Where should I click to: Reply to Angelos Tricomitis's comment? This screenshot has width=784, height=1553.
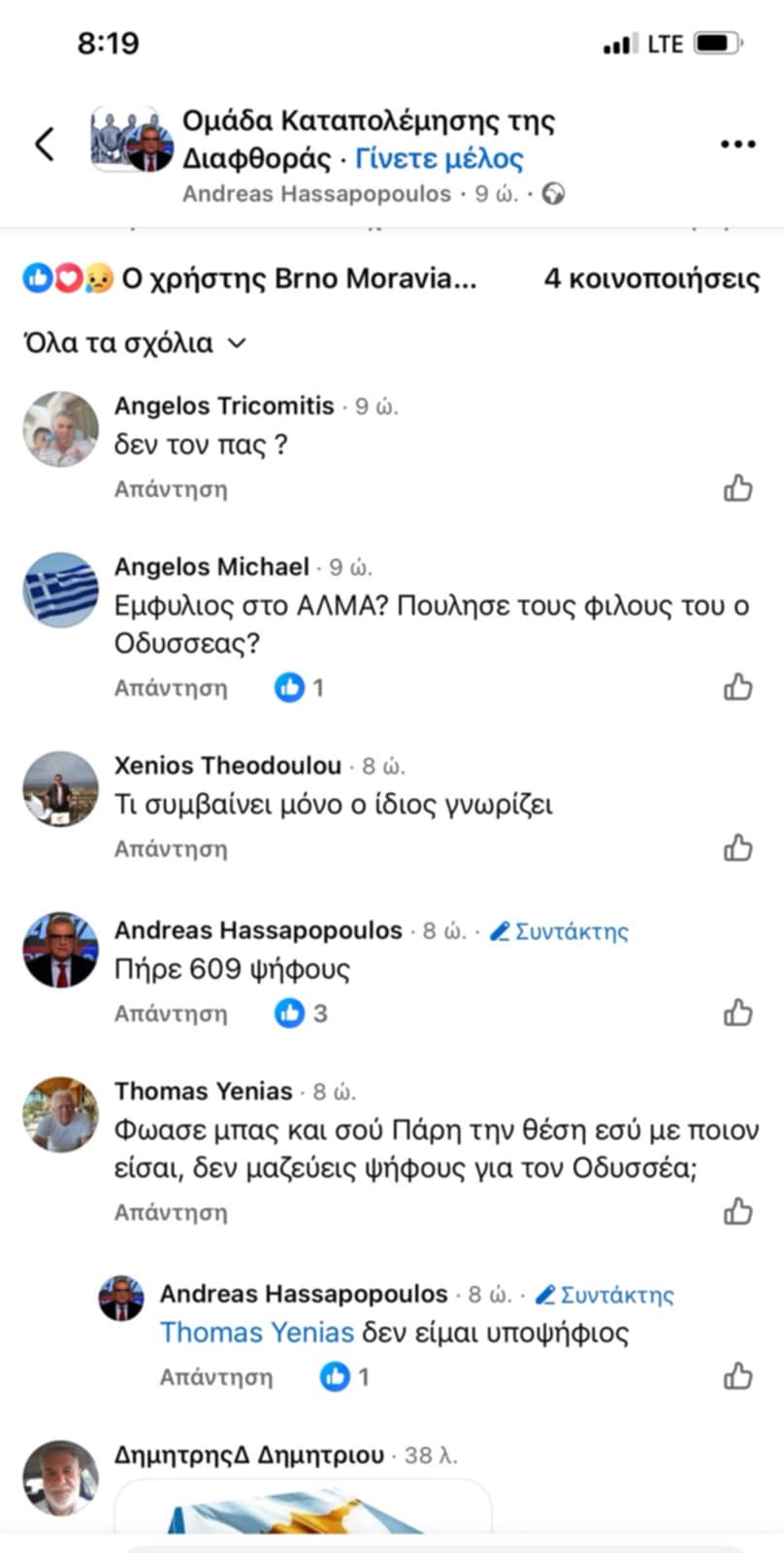coord(171,488)
